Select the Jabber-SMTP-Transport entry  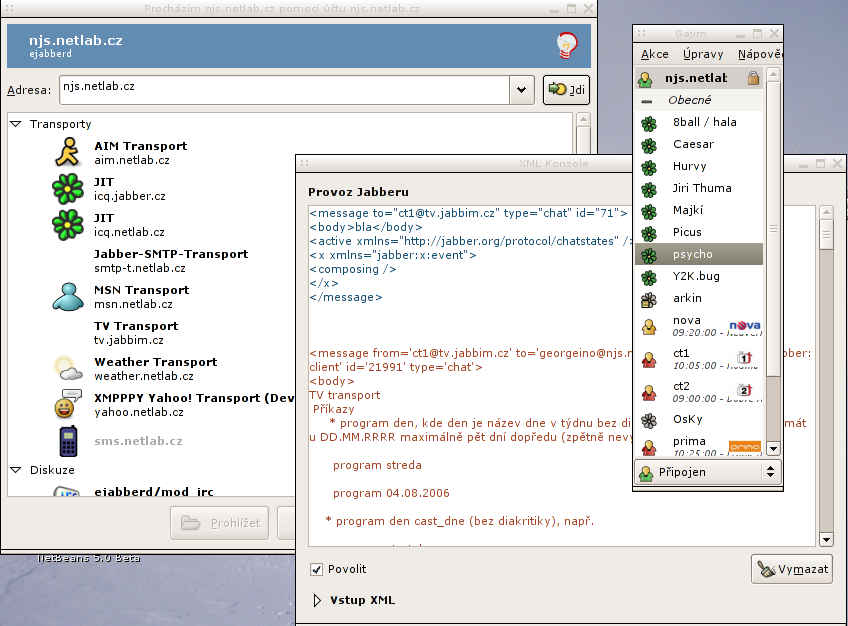click(171, 261)
